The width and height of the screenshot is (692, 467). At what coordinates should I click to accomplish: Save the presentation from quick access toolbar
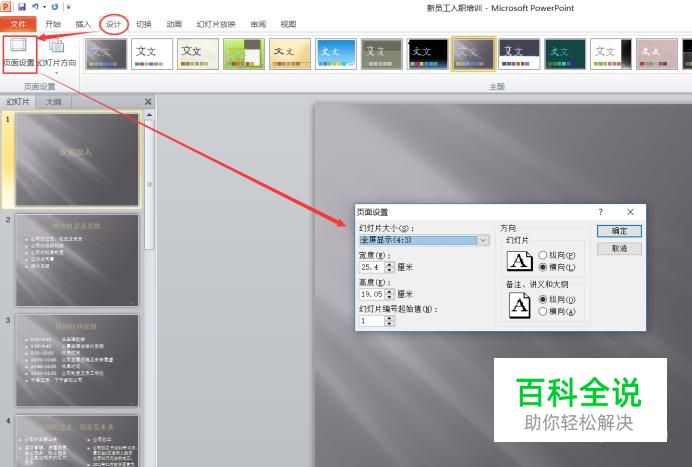[x=22, y=7]
